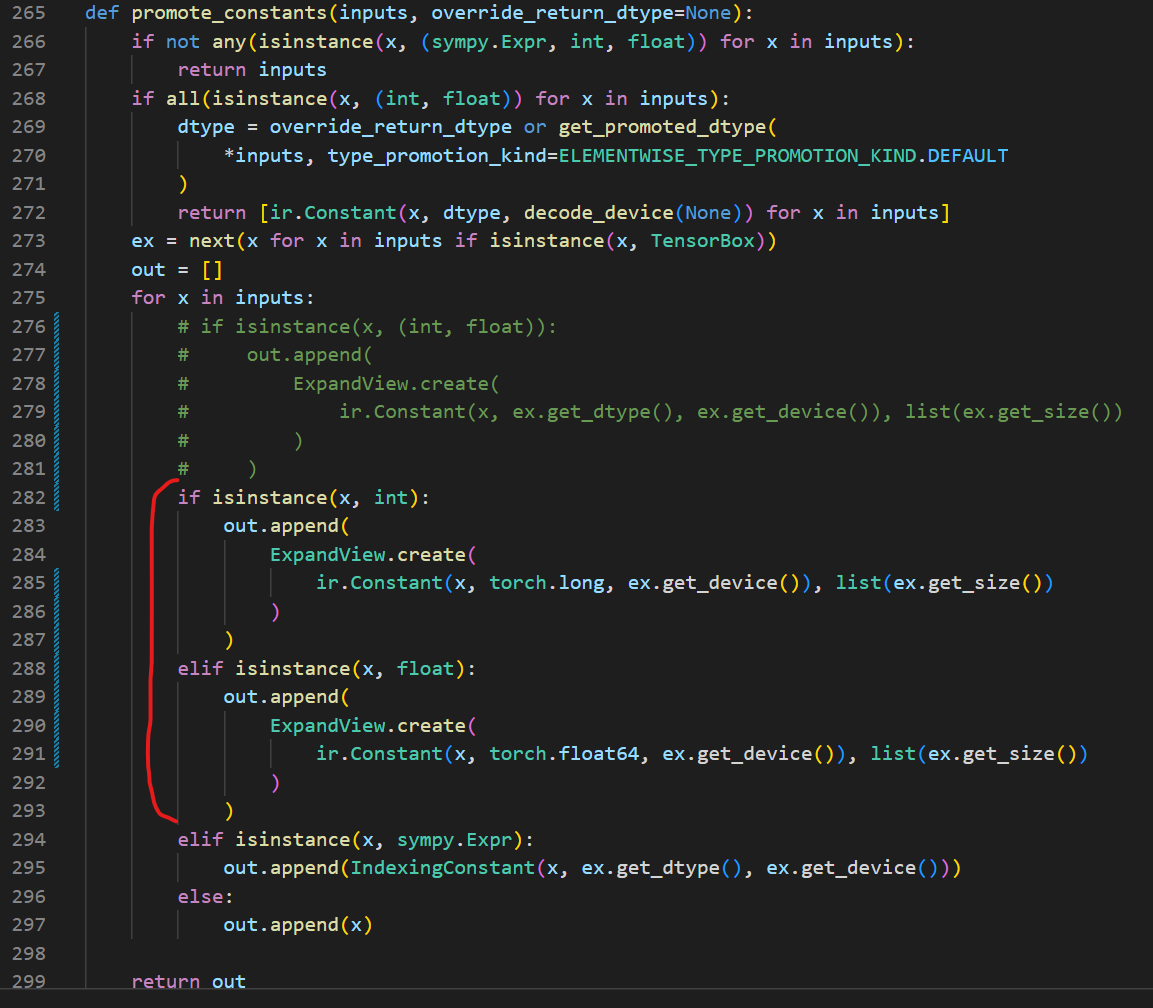The image size is (1153, 1008).
Task: Click 'for x in inputs:' on line 275
Action: pos(223,298)
